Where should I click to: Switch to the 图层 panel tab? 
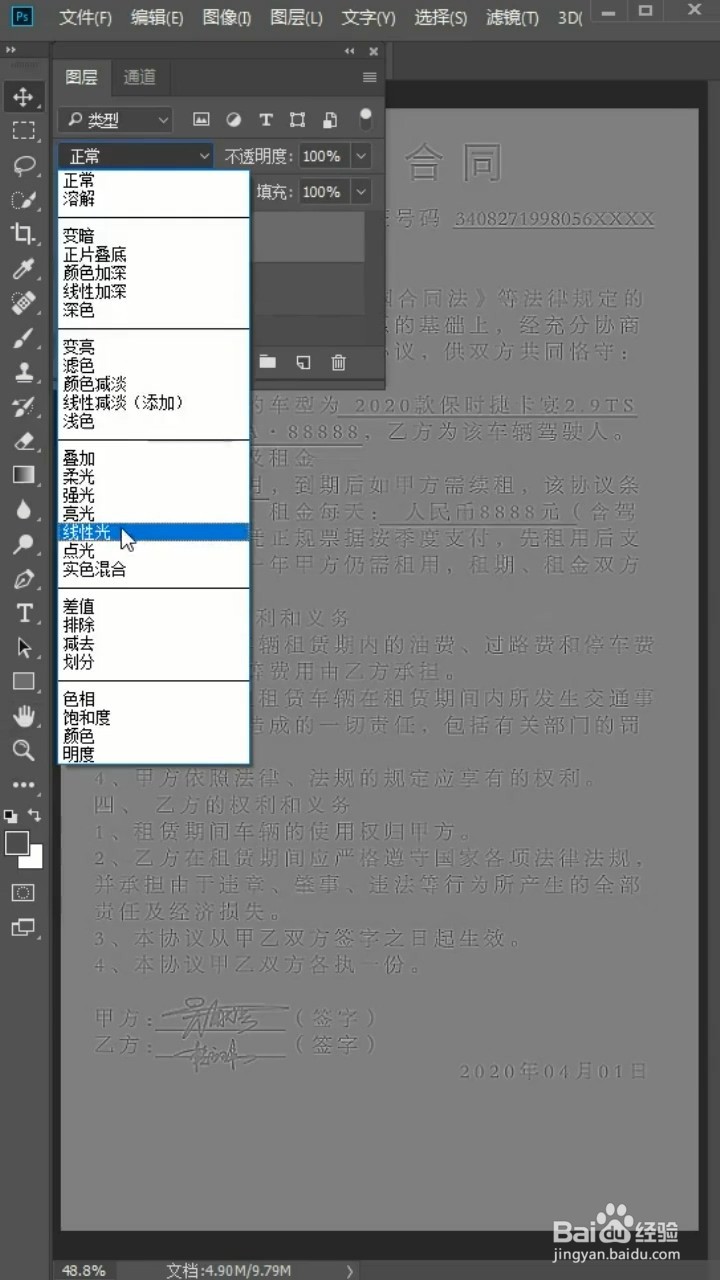click(x=81, y=77)
